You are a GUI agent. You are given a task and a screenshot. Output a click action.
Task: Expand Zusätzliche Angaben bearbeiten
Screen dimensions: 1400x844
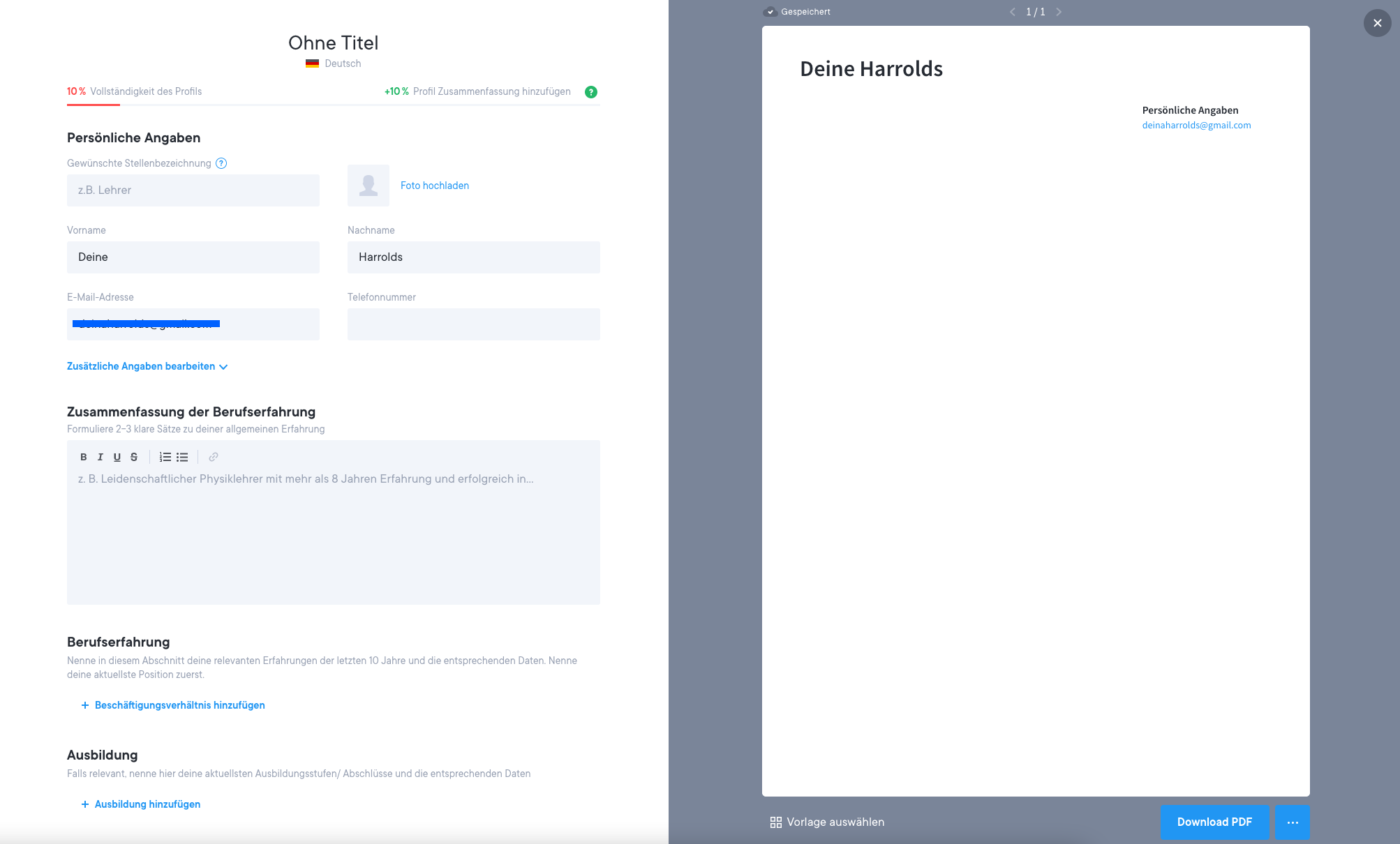147,366
